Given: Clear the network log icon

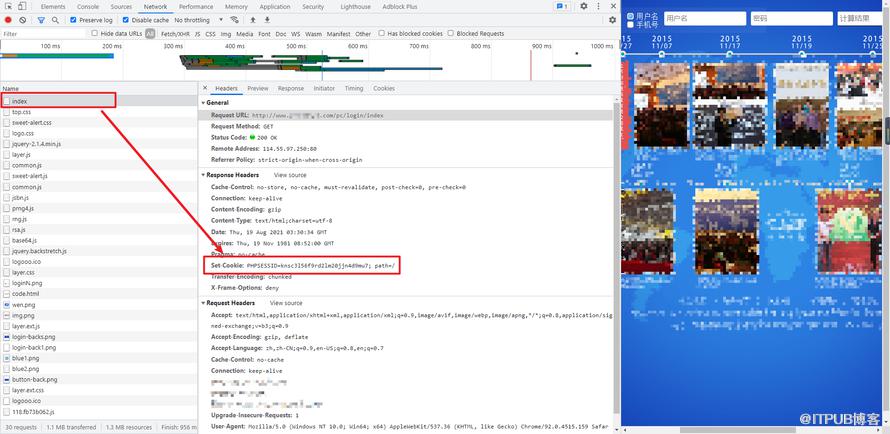Looking at the screenshot, I should pyautogui.click(x=23, y=20).
